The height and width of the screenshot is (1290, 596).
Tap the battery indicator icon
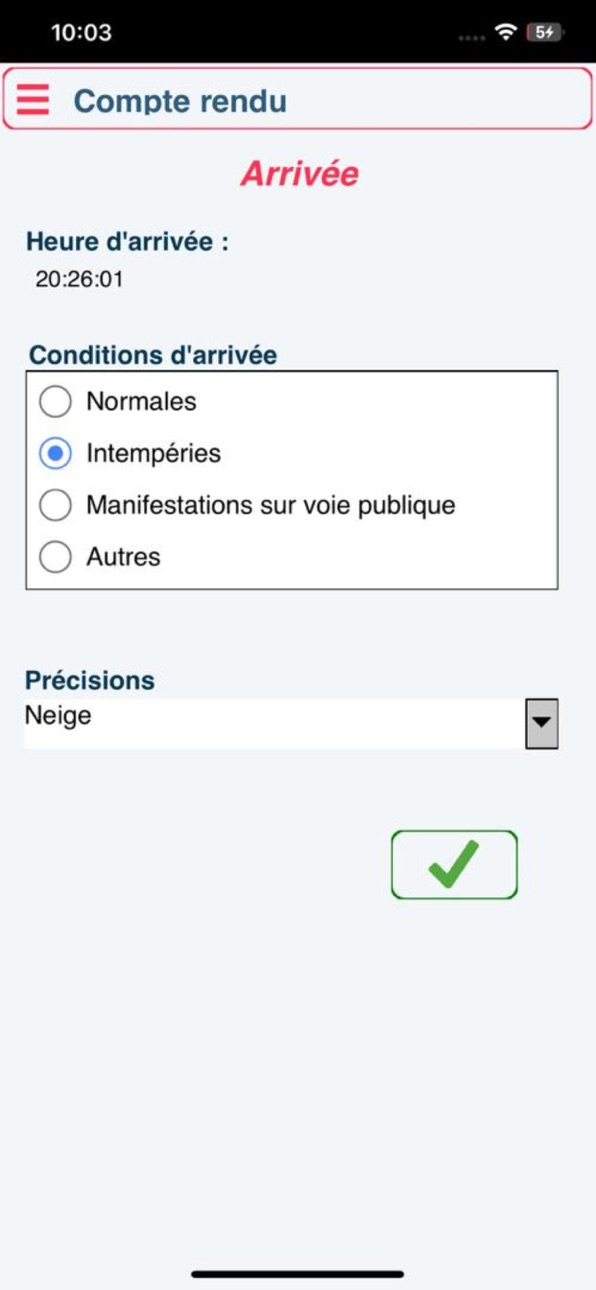click(544, 32)
